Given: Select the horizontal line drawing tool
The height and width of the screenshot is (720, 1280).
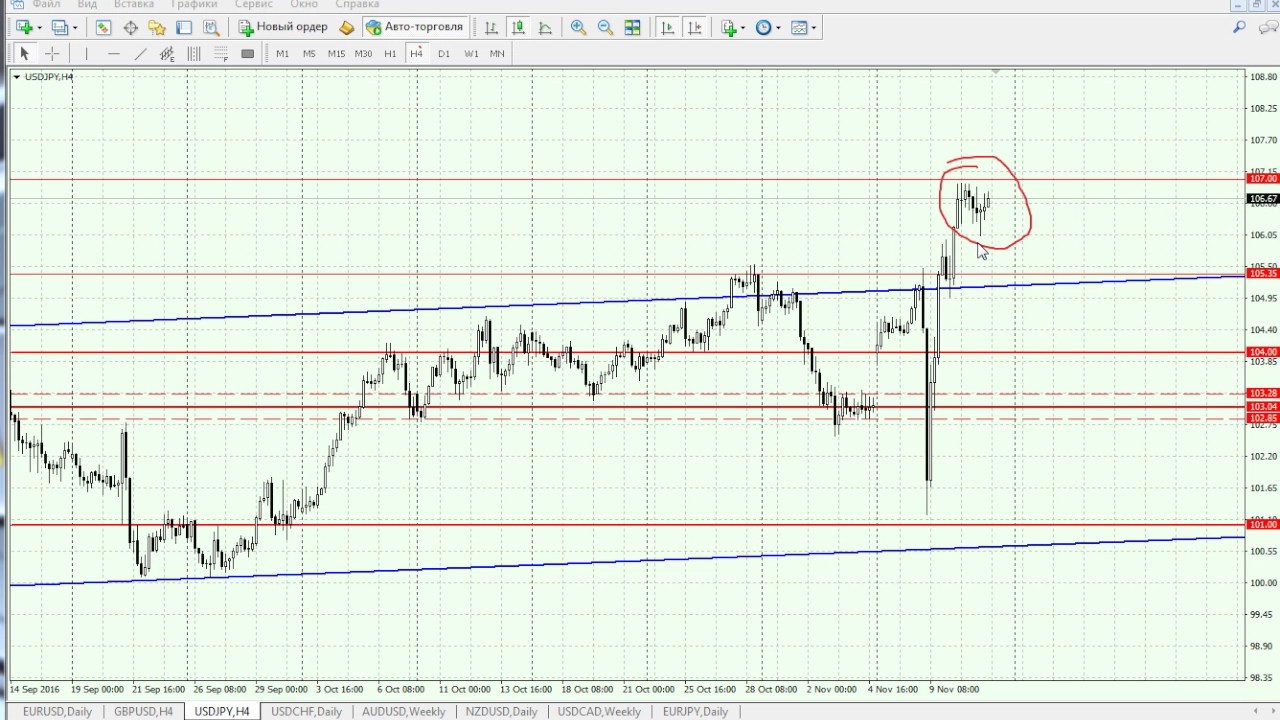Looking at the screenshot, I should (x=113, y=54).
